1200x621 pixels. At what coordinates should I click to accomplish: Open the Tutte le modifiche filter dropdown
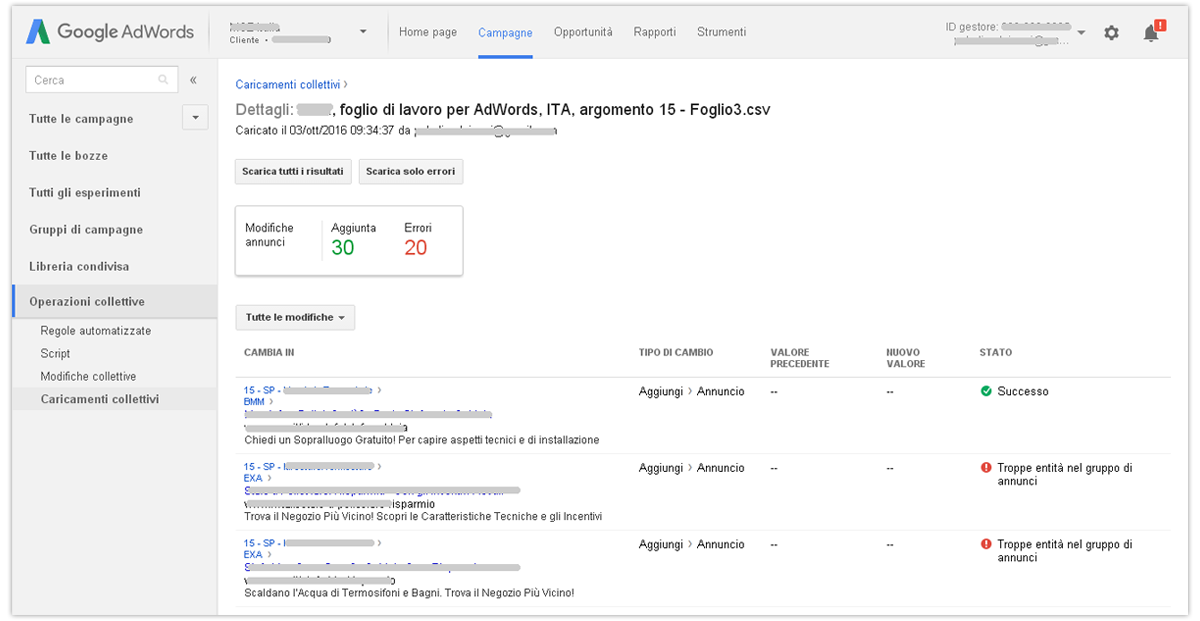click(x=295, y=317)
